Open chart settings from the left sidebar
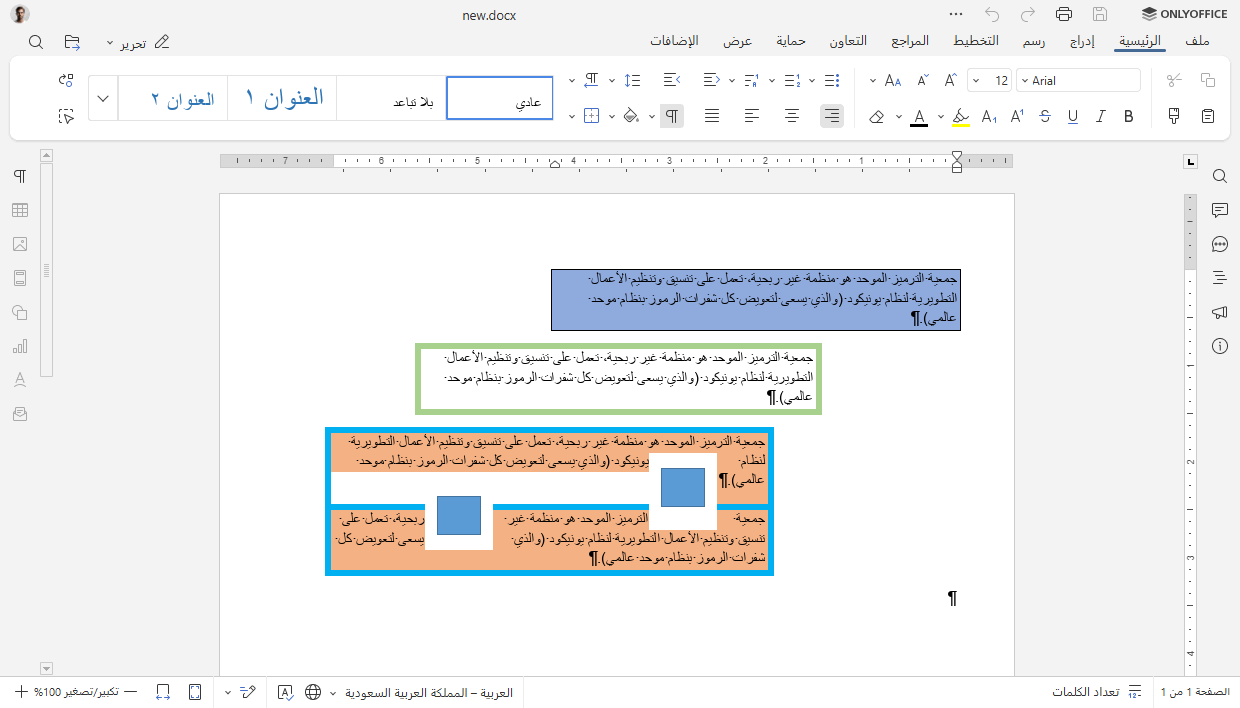1240x708 pixels. pos(19,345)
